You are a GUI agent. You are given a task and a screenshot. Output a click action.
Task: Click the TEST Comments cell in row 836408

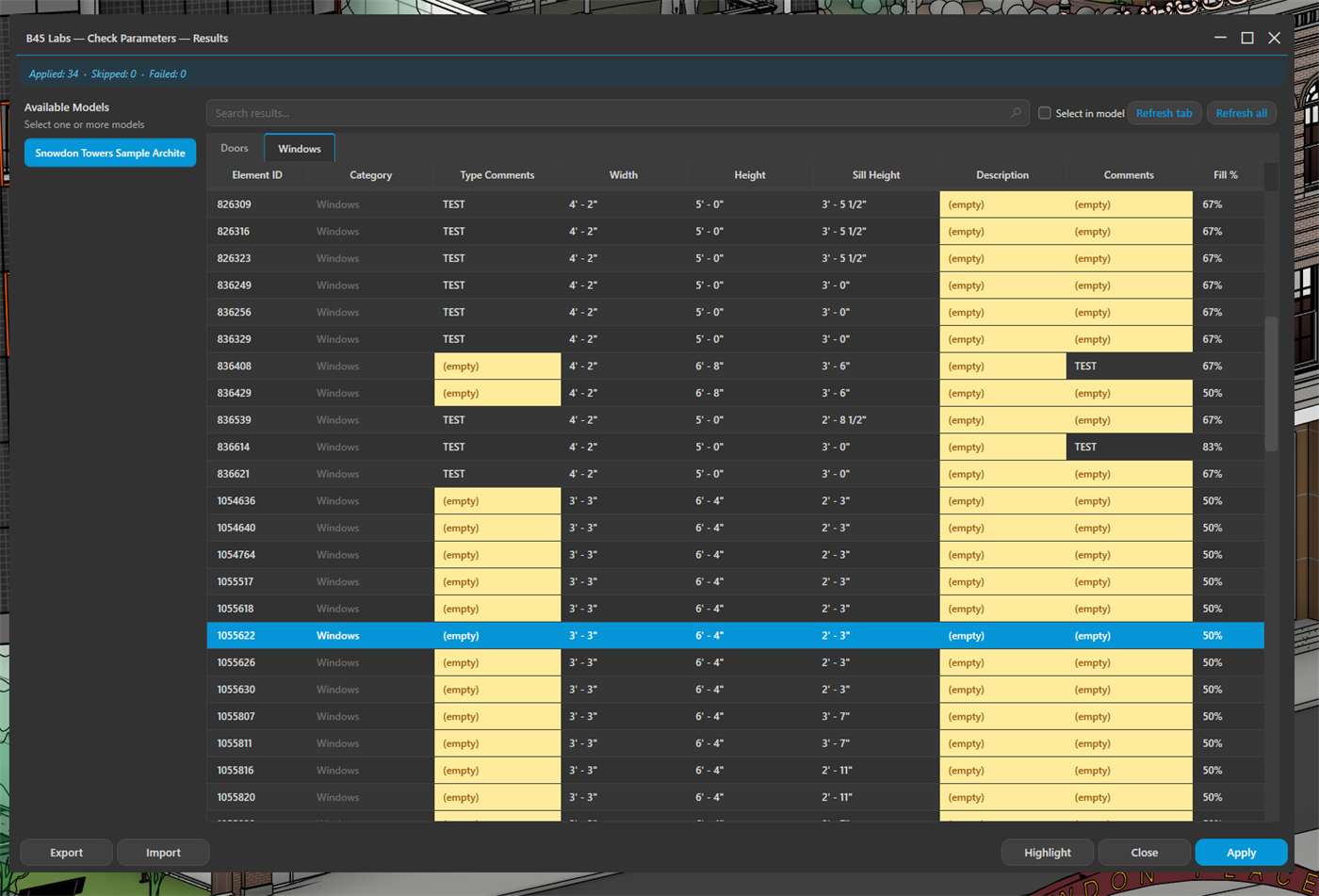tap(1129, 367)
